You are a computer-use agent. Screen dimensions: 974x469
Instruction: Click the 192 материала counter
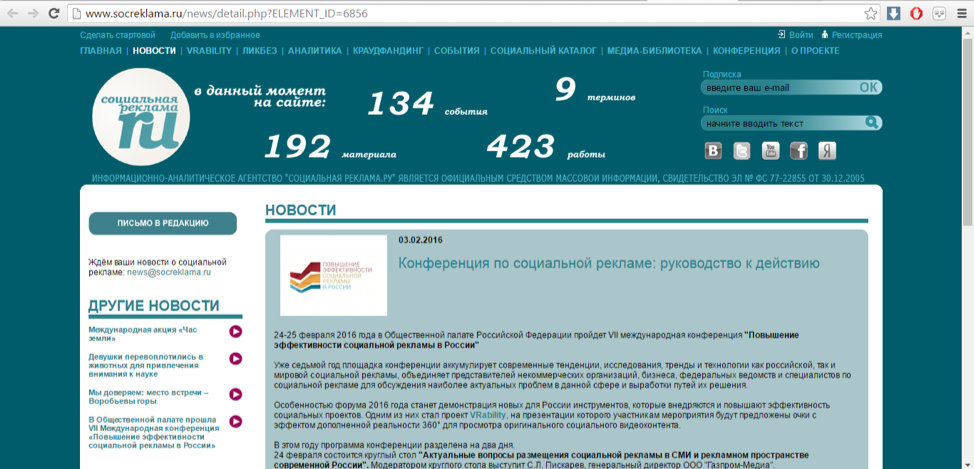330,147
